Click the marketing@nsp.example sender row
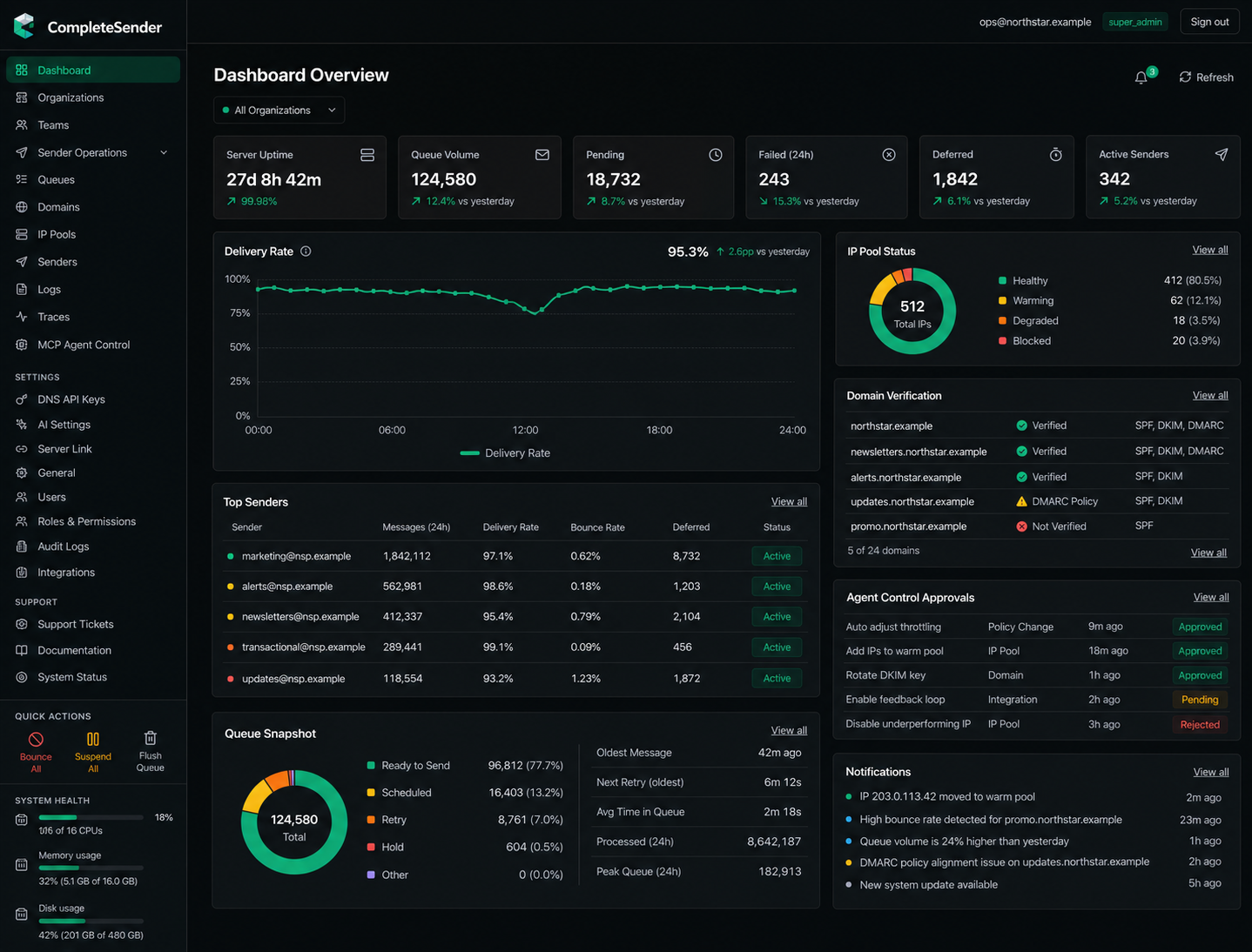 515,556
